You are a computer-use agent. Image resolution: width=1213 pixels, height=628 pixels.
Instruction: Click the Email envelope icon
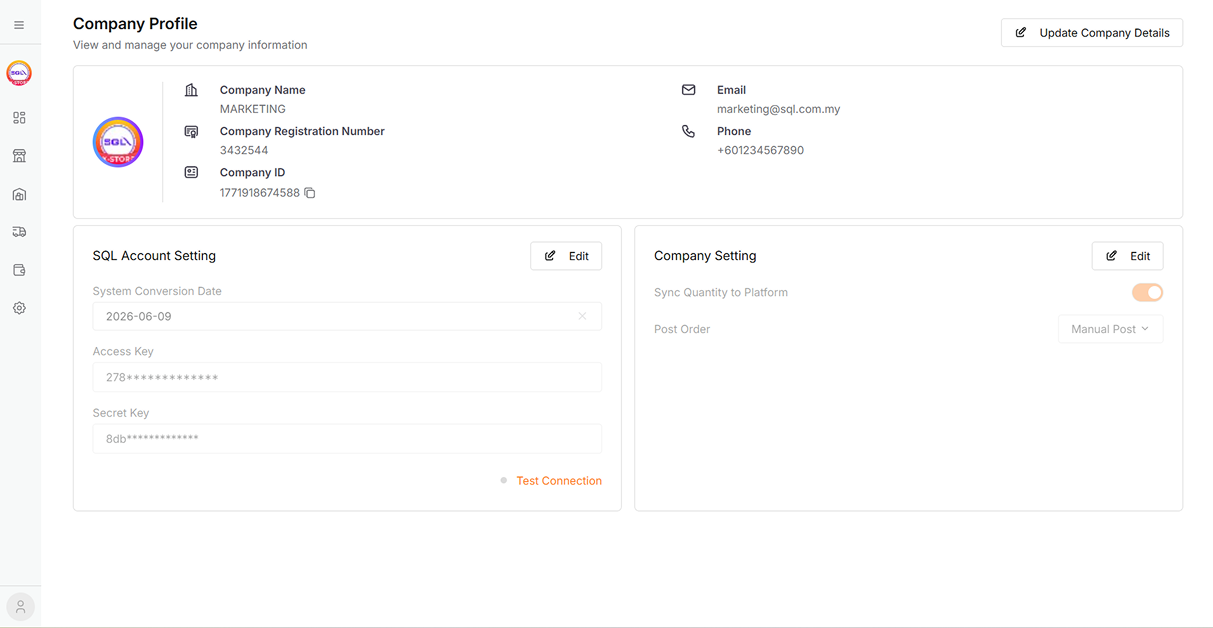[x=688, y=90]
